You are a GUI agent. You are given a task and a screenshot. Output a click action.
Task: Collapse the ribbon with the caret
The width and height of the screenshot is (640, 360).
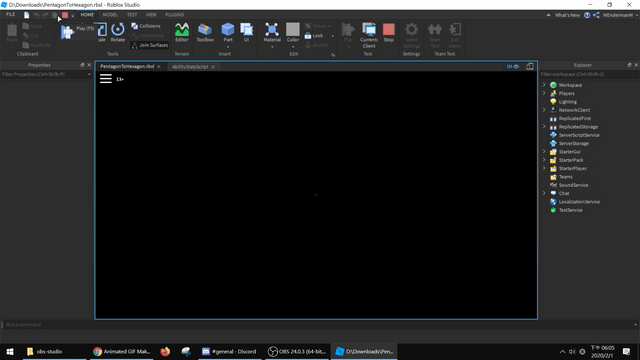(x=548, y=15)
